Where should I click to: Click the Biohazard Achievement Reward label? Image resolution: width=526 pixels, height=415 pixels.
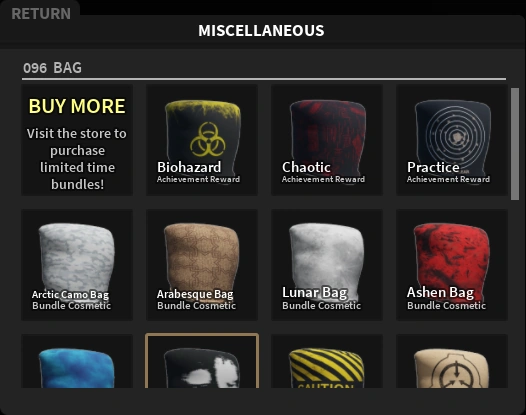tap(198, 179)
